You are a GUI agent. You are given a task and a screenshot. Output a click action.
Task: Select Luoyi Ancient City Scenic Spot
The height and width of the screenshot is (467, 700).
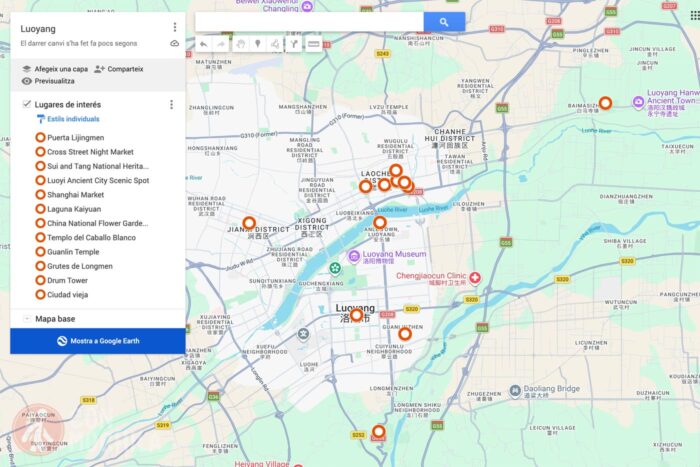point(98,180)
